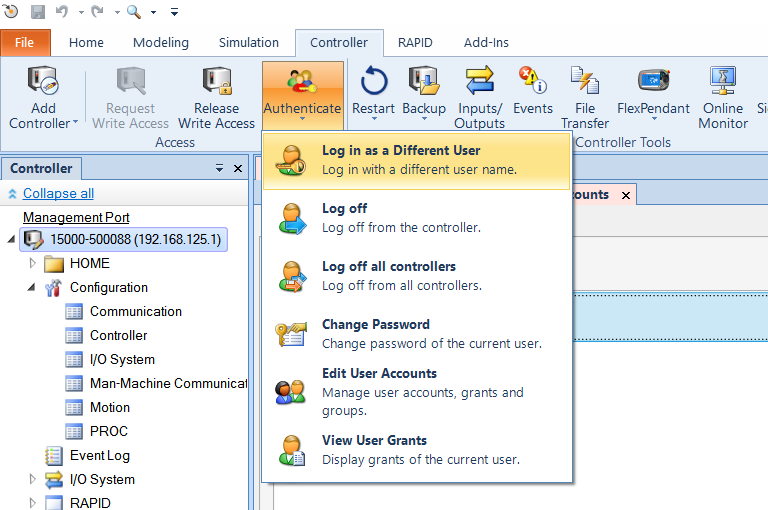The image size is (768, 510).
Task: Choose Log off from the menu
Action: pos(417,218)
